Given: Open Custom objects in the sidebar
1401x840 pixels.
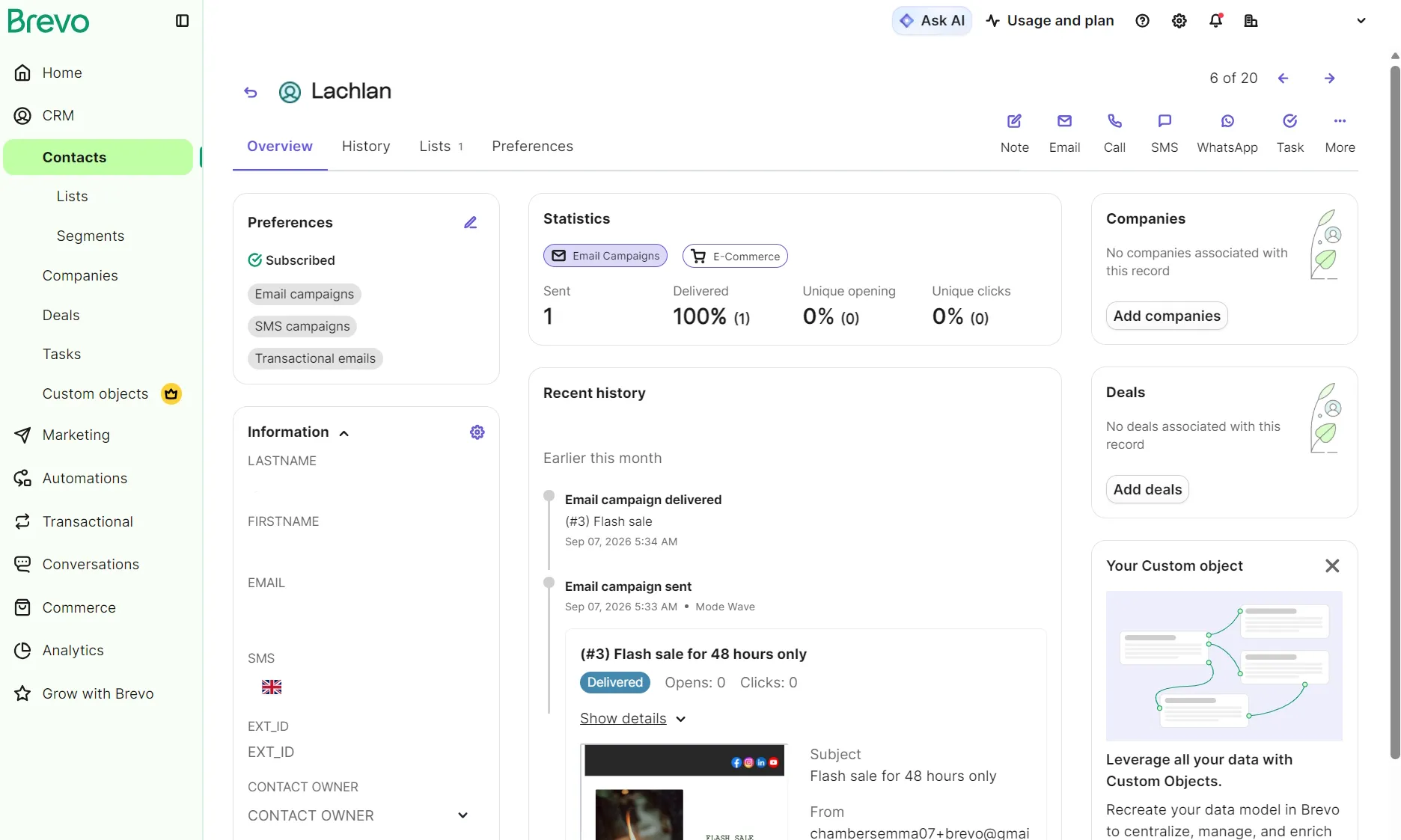Looking at the screenshot, I should pos(96,394).
